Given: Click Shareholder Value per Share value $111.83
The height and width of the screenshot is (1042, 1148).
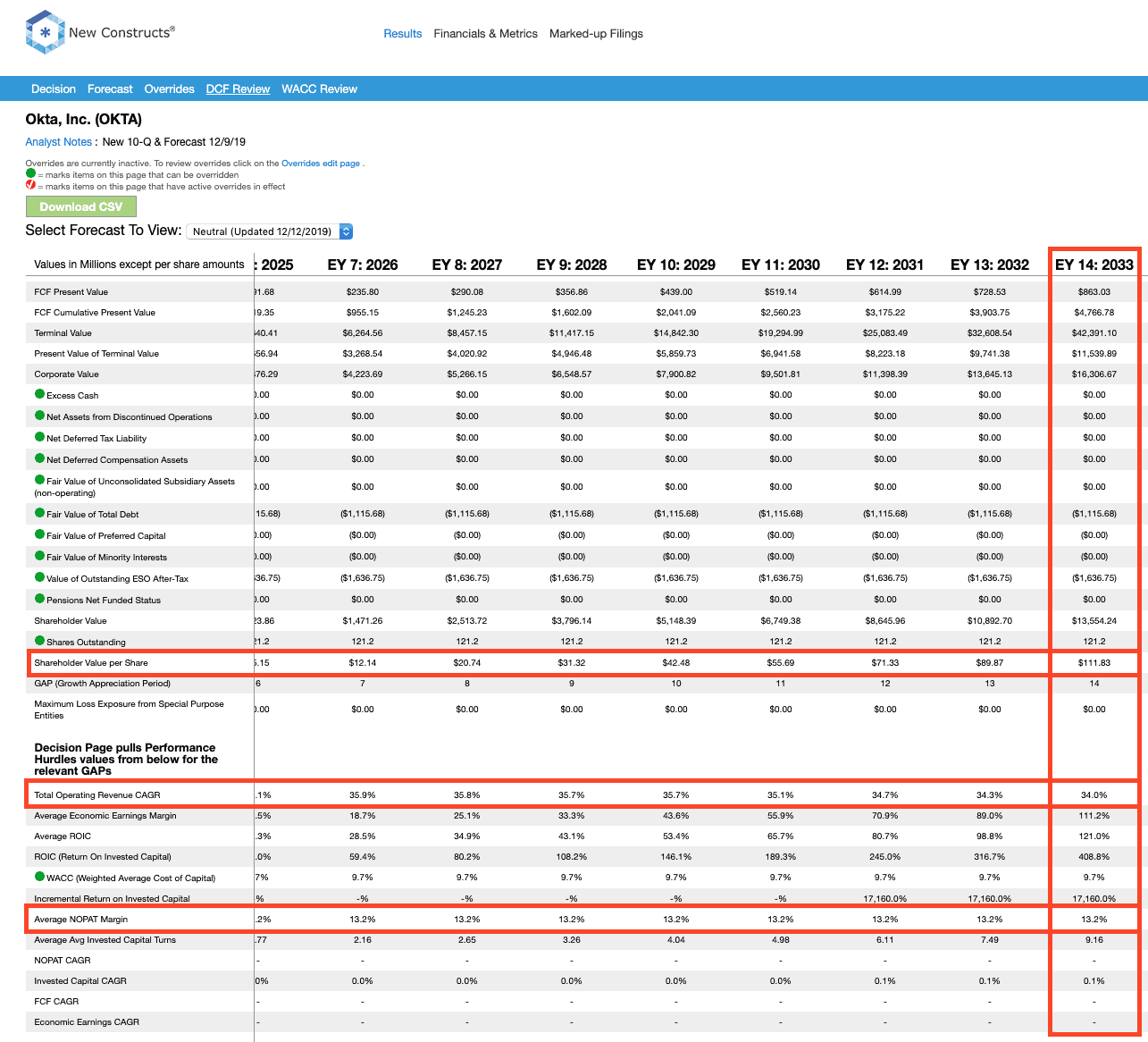Looking at the screenshot, I should 1094,663.
